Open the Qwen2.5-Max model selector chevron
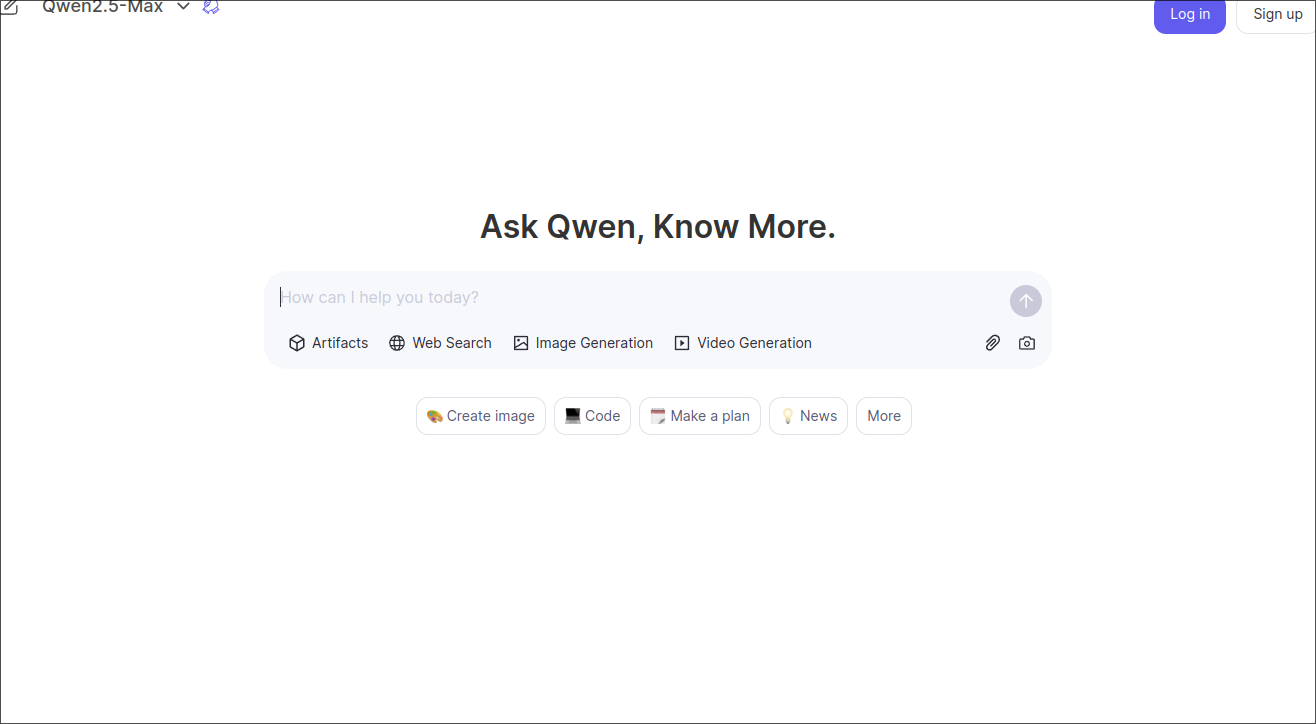The height and width of the screenshot is (724, 1316). (x=183, y=7)
